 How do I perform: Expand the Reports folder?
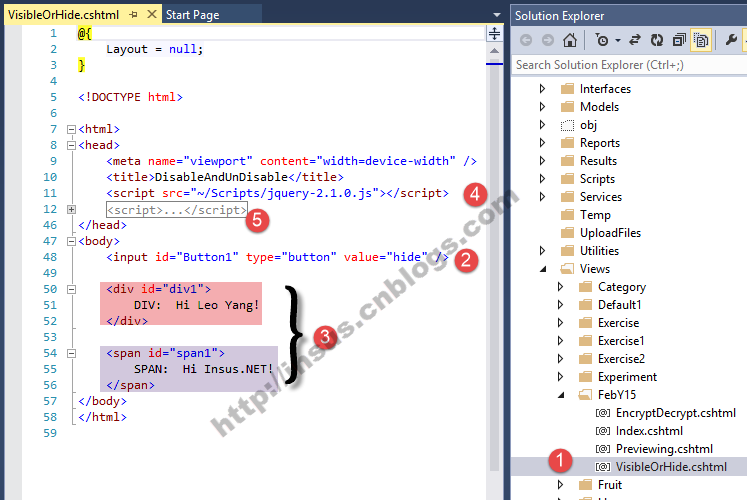click(x=542, y=143)
